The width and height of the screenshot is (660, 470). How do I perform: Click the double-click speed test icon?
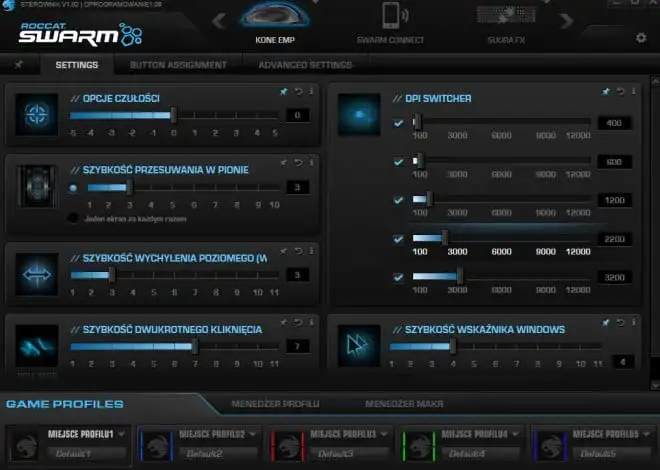pos(37,346)
